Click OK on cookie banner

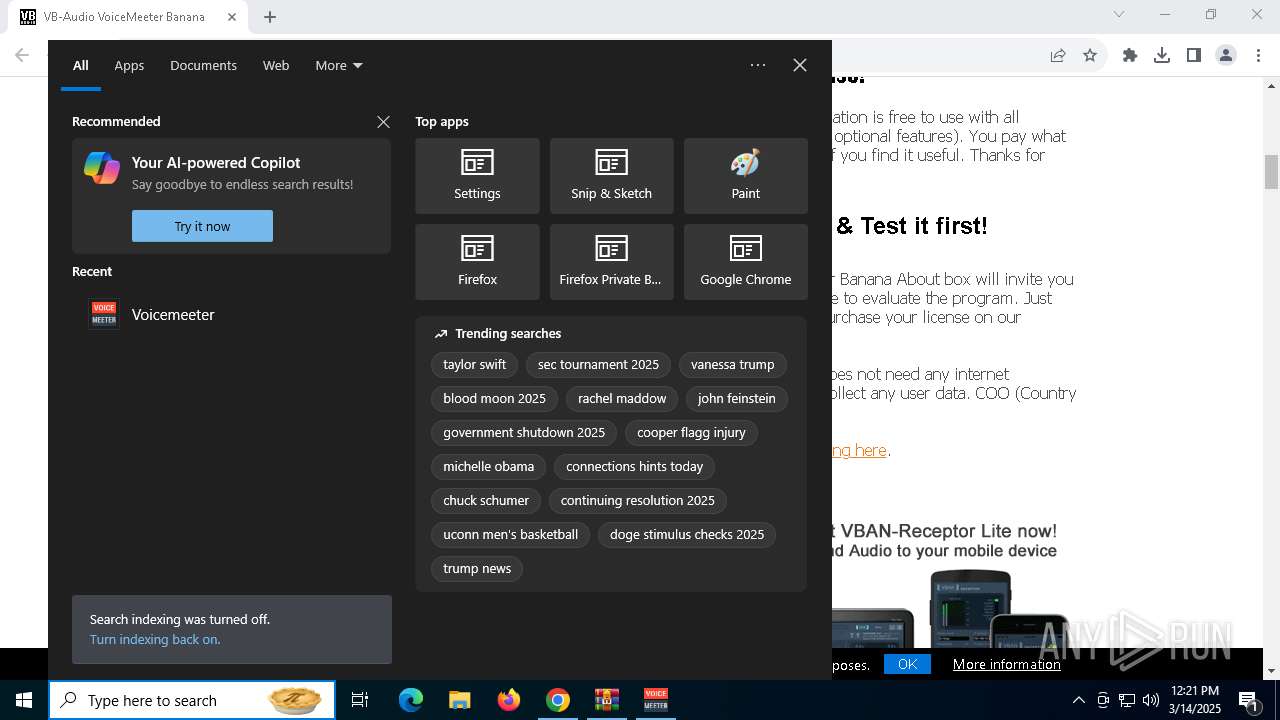click(907, 664)
